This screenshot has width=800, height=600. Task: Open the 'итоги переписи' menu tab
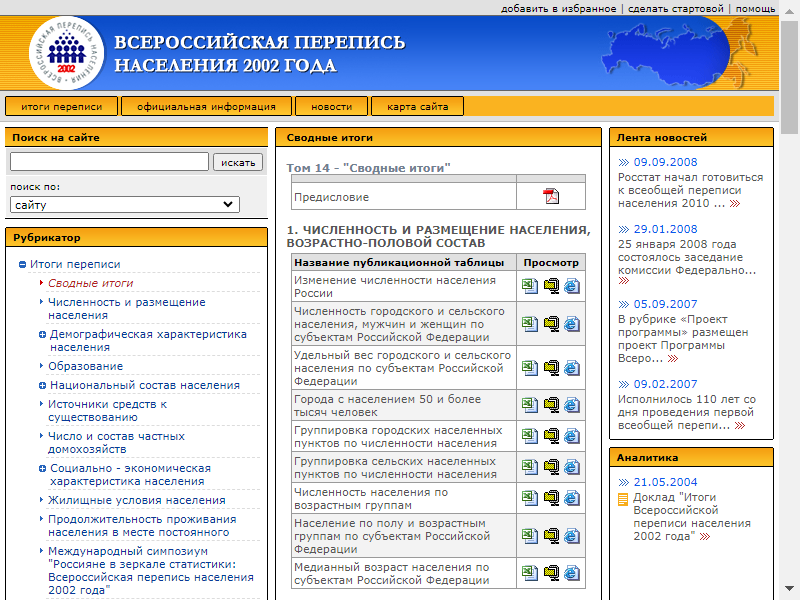pyautogui.click(x=61, y=106)
